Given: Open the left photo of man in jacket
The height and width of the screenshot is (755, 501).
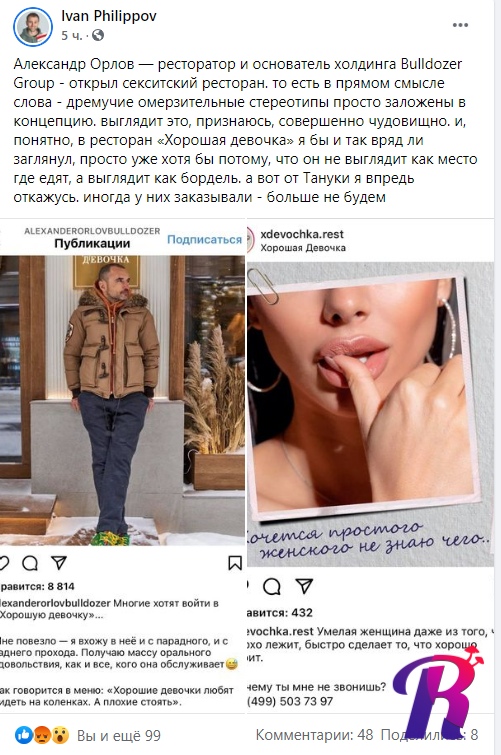Looking at the screenshot, I should (x=122, y=400).
